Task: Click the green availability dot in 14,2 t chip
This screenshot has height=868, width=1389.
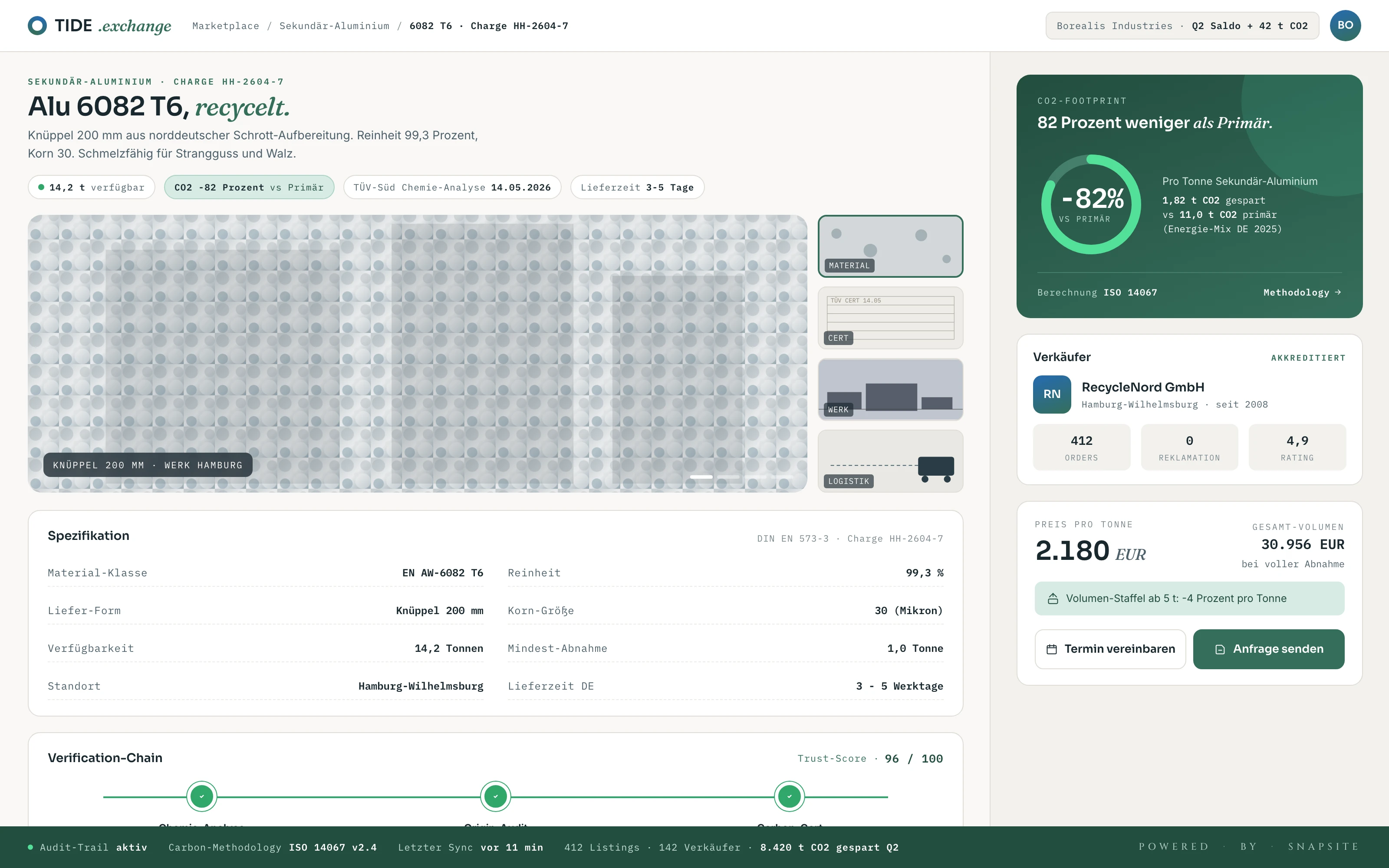Action: coord(41,187)
